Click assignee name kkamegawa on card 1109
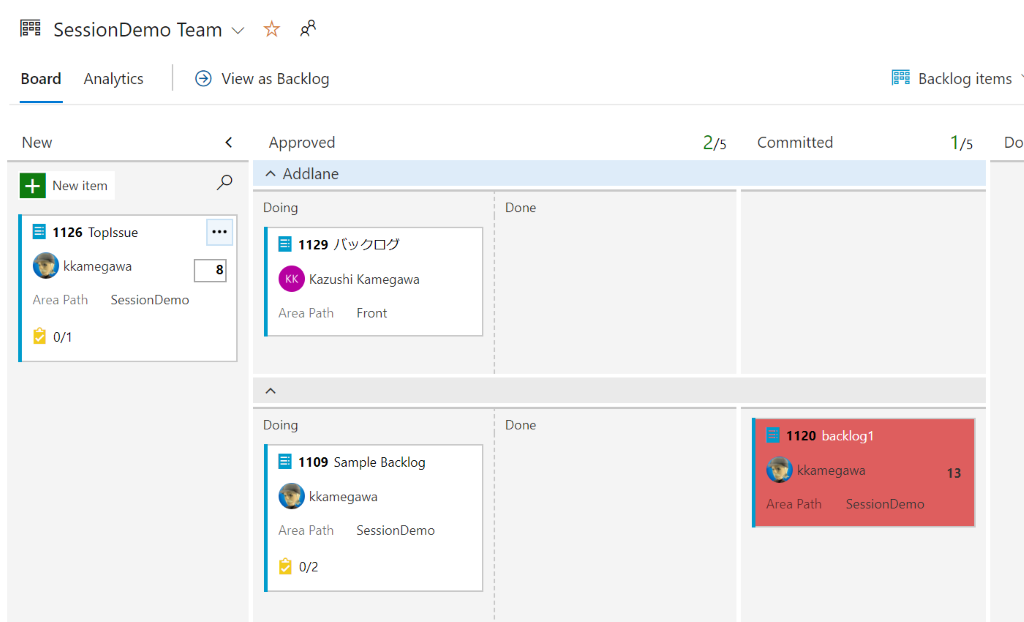This screenshot has width=1024, height=622. pyautogui.click(x=343, y=497)
